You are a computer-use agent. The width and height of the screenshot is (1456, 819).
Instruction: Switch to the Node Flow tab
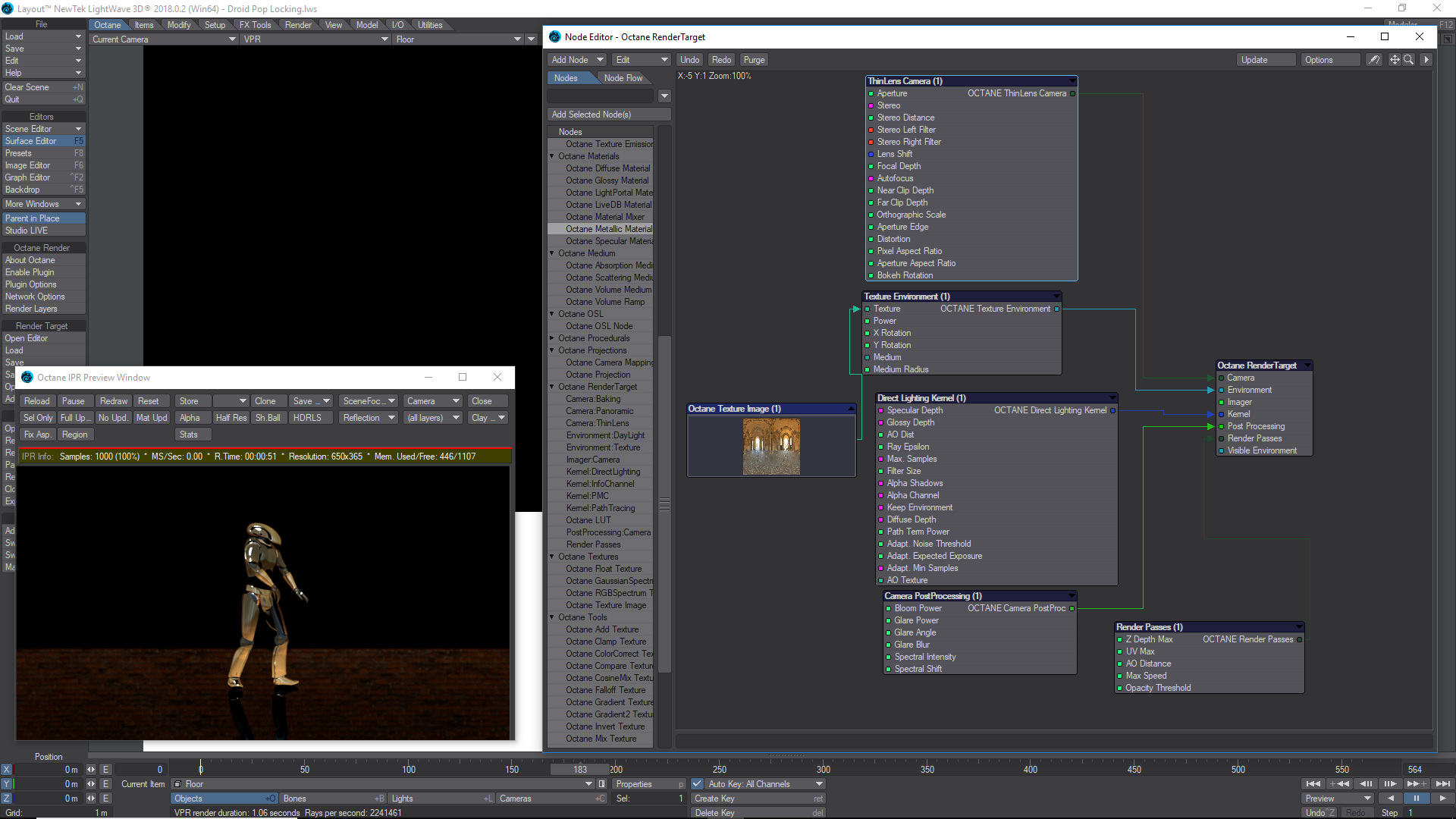coord(623,78)
